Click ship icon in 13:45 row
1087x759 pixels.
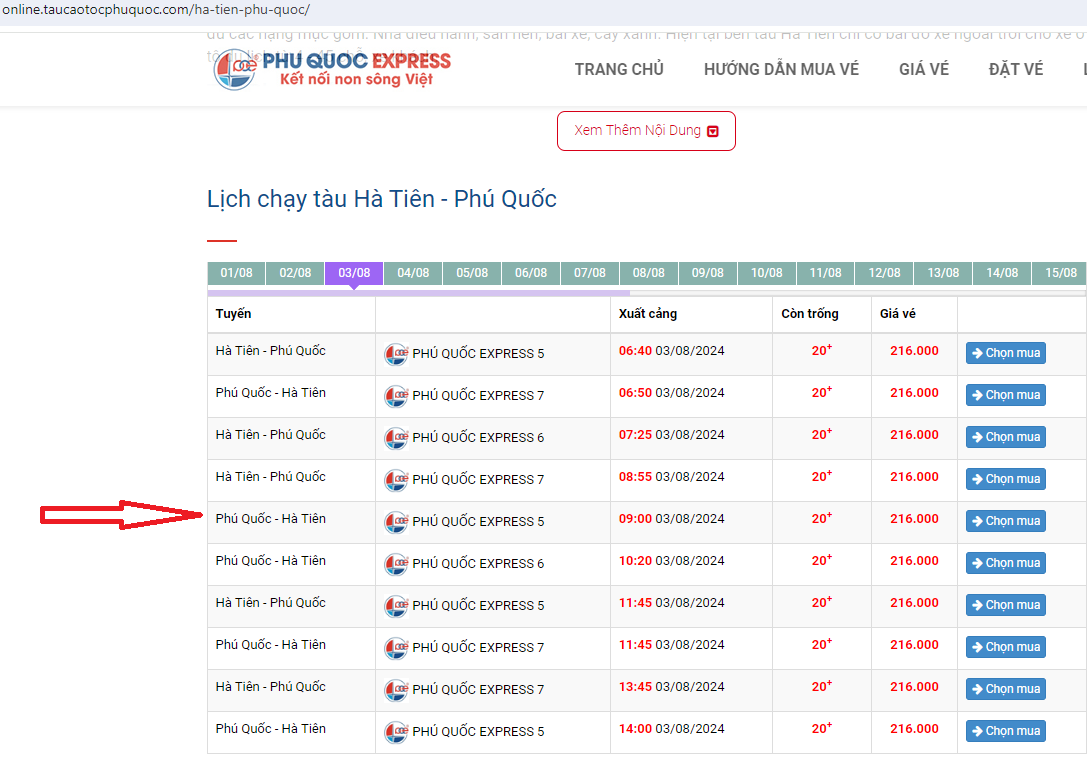tap(397, 690)
